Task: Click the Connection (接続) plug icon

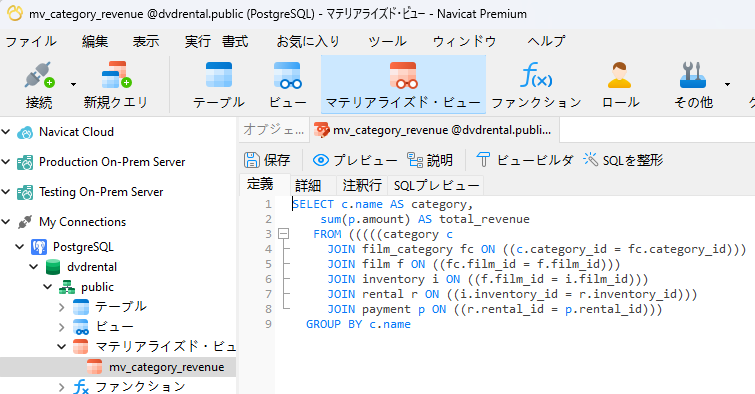Action: coord(39,76)
